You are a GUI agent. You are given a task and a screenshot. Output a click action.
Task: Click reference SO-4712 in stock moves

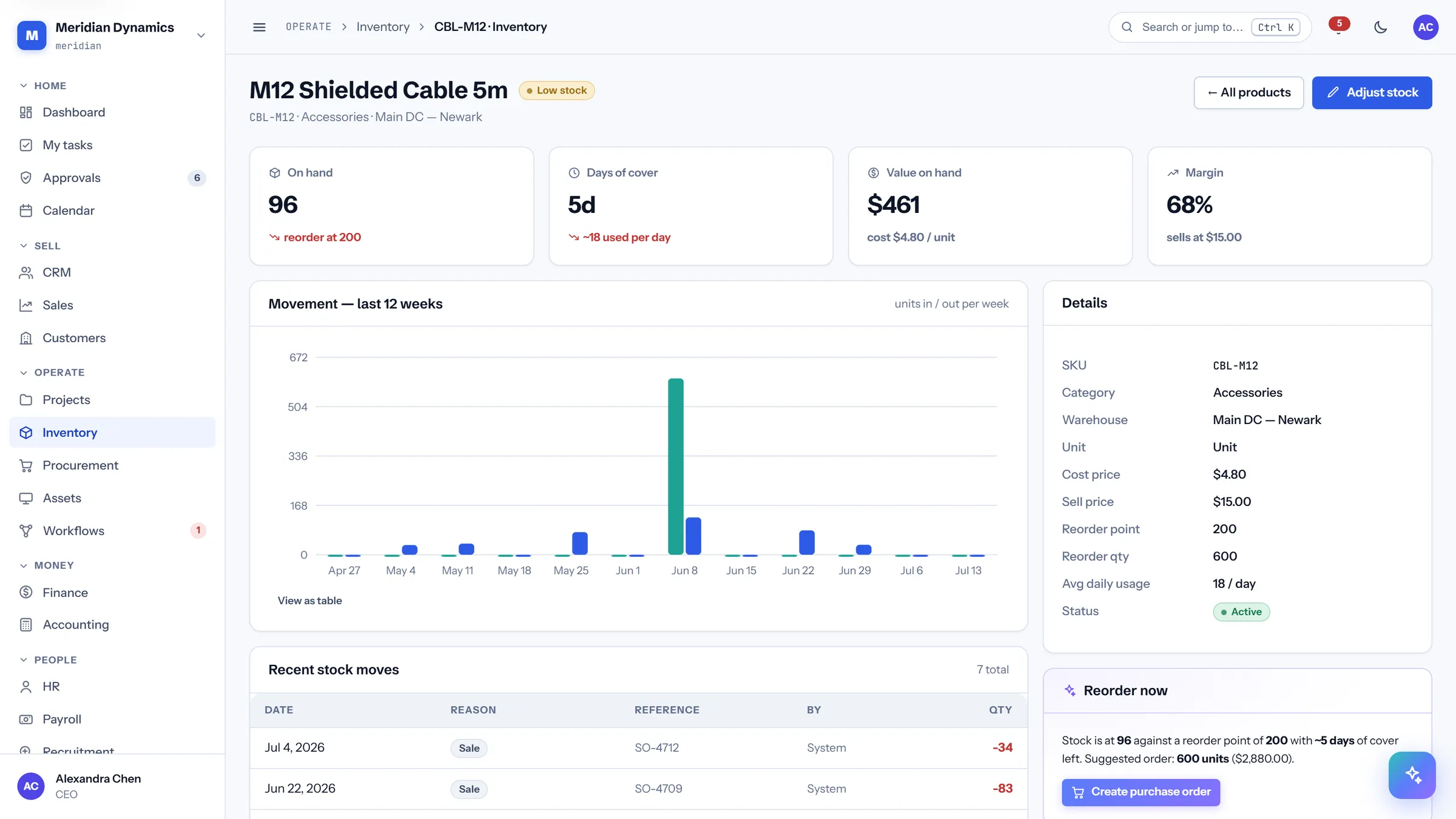(656, 748)
